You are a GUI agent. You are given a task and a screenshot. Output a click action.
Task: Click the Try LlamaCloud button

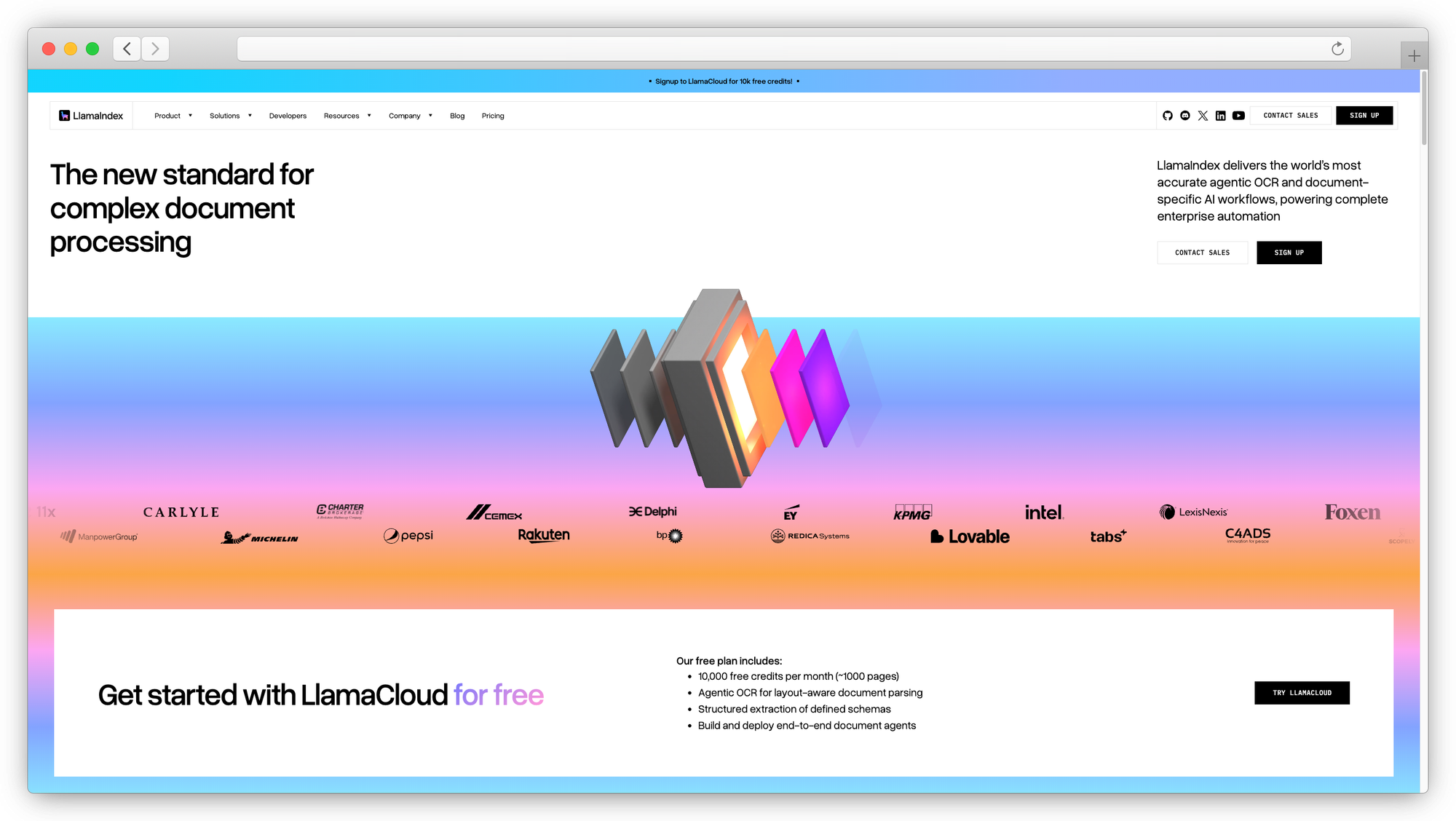1302,693
